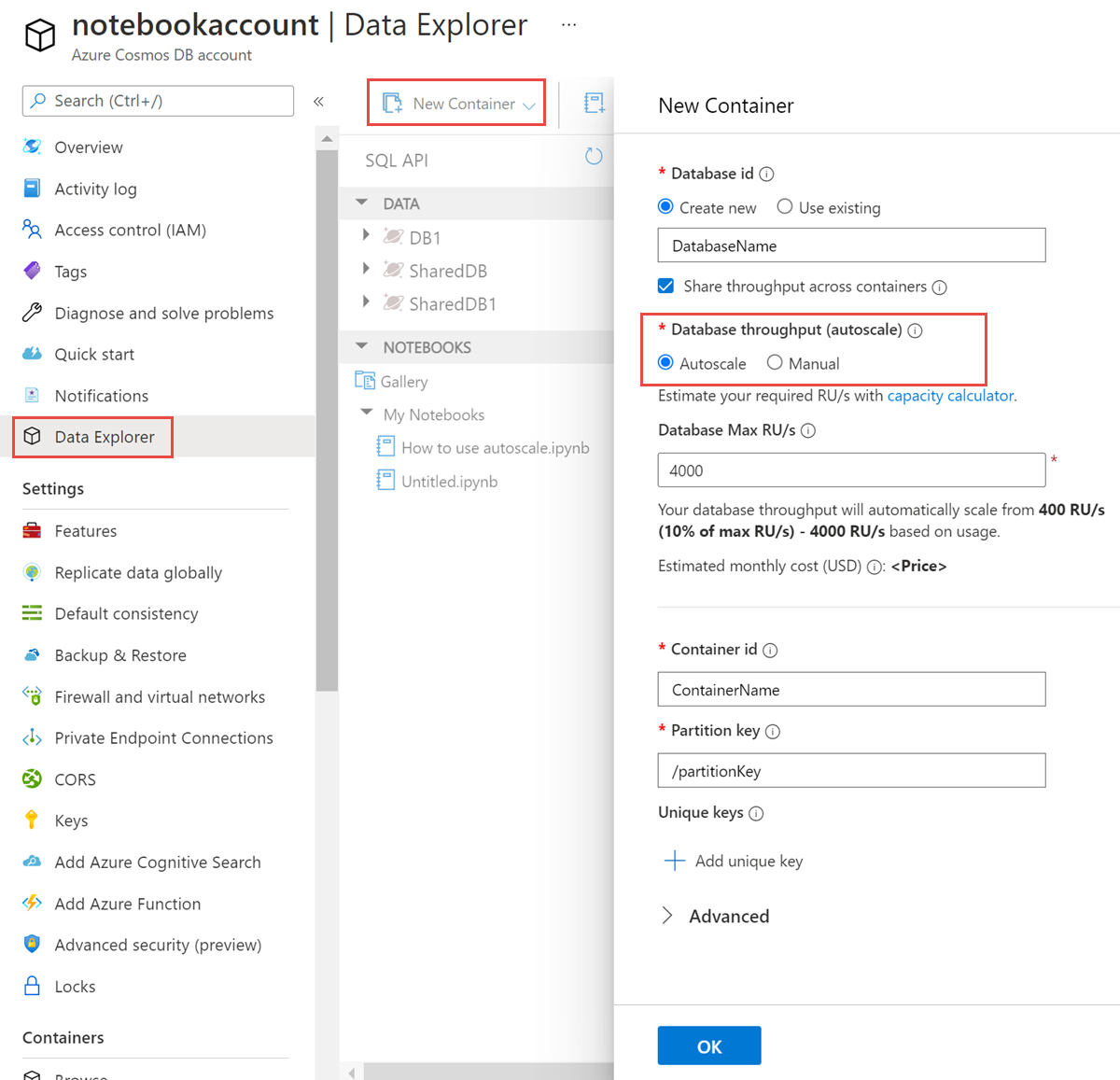This screenshot has width=1120, height=1080.
Task: Click the refresh icon beside SQL API
Action: click(x=594, y=156)
